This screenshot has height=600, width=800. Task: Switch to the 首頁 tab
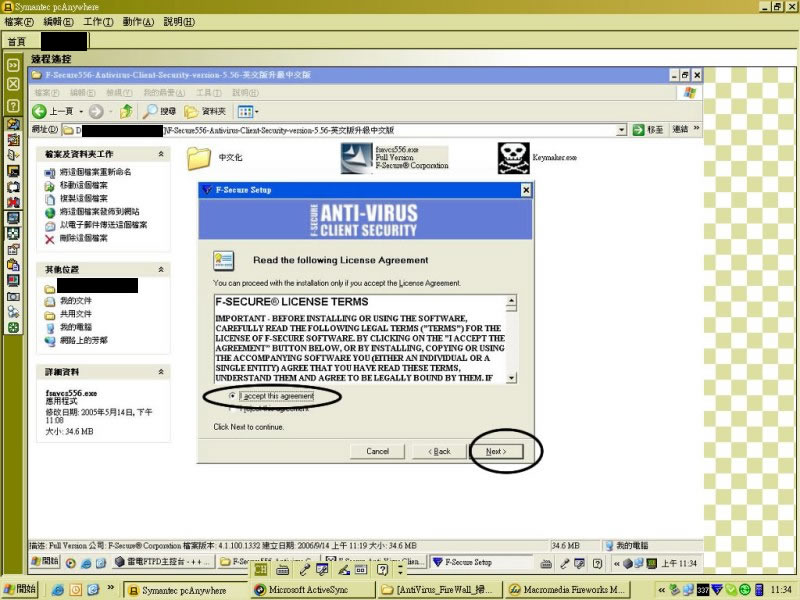pos(16,42)
